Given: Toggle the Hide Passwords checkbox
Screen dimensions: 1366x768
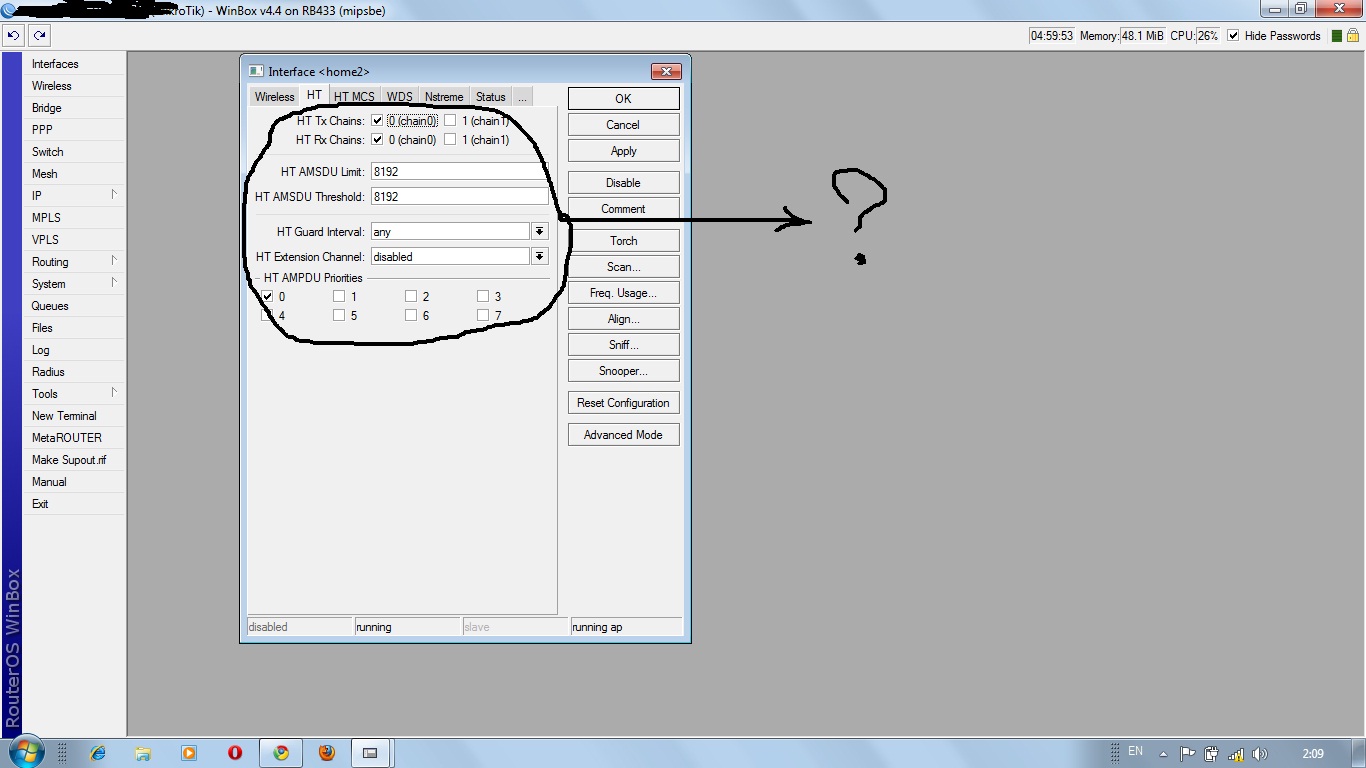Looking at the screenshot, I should 1233,36.
